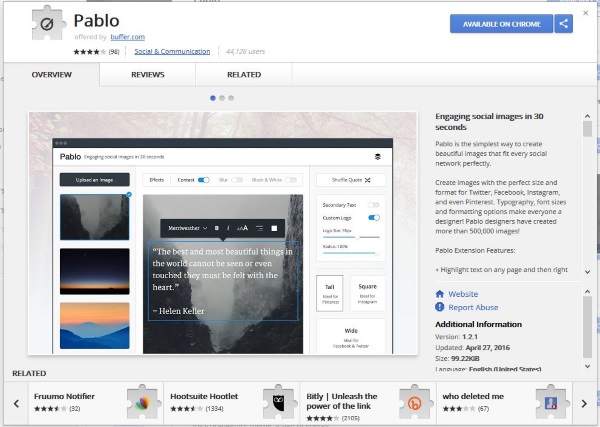Click the Updated April 27, 2016 text
600x427 pixels.
pos(473,347)
